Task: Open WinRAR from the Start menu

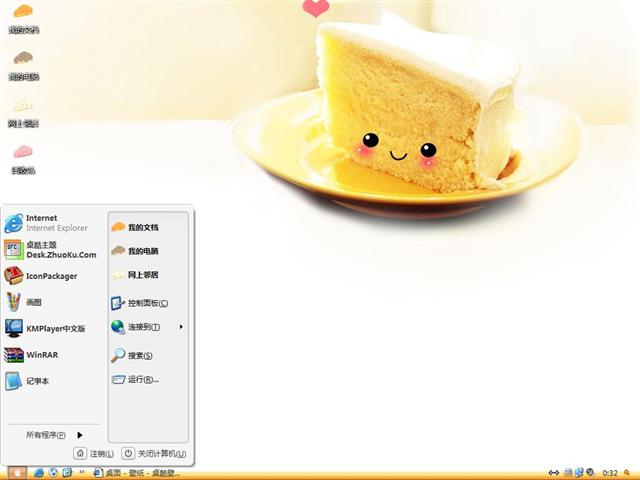Action: point(51,355)
